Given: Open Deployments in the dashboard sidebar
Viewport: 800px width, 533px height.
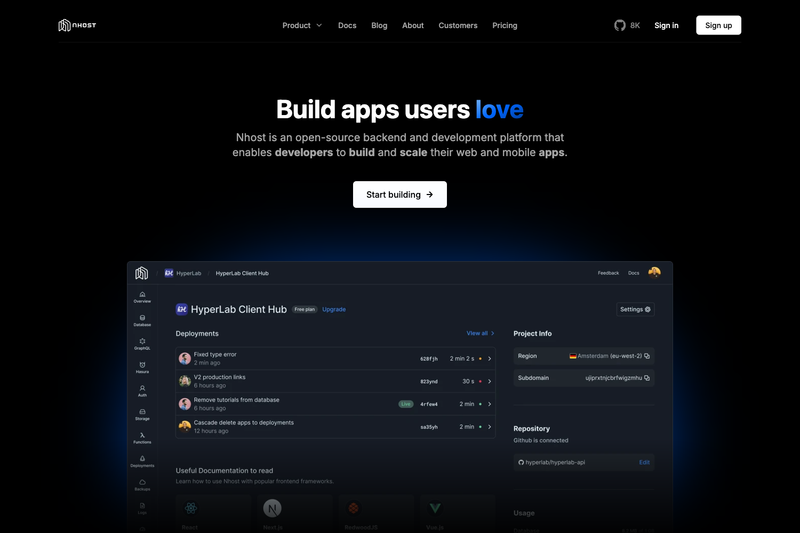Looking at the screenshot, I should (x=142, y=461).
